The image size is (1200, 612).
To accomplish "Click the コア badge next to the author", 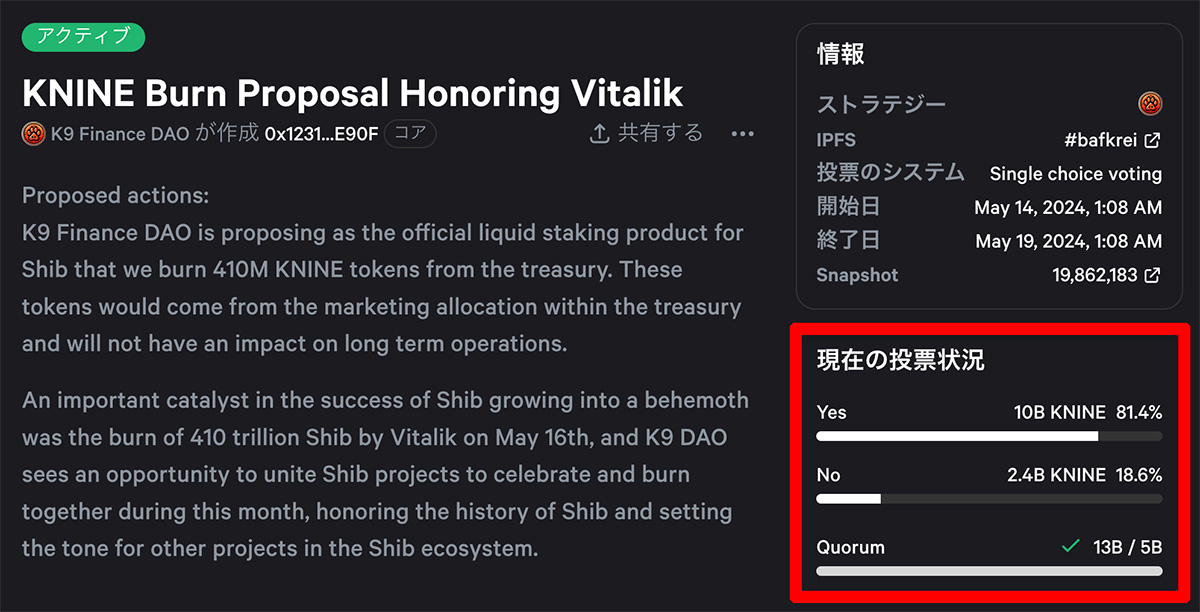I will click(410, 134).
